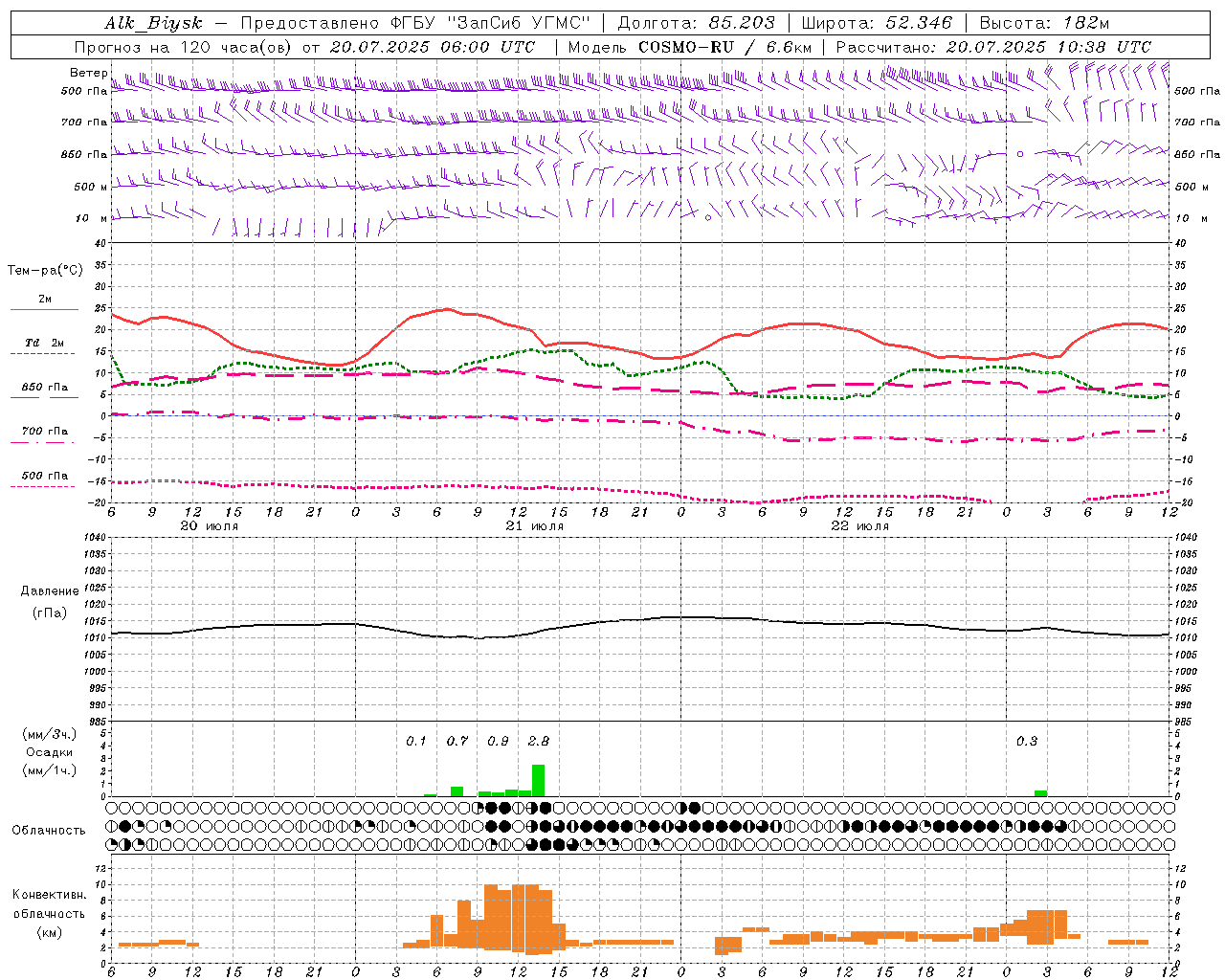Screen dimensions: 1225x980
Task: Click the latitude value Широта: 52.346
Action: [x=877, y=24]
